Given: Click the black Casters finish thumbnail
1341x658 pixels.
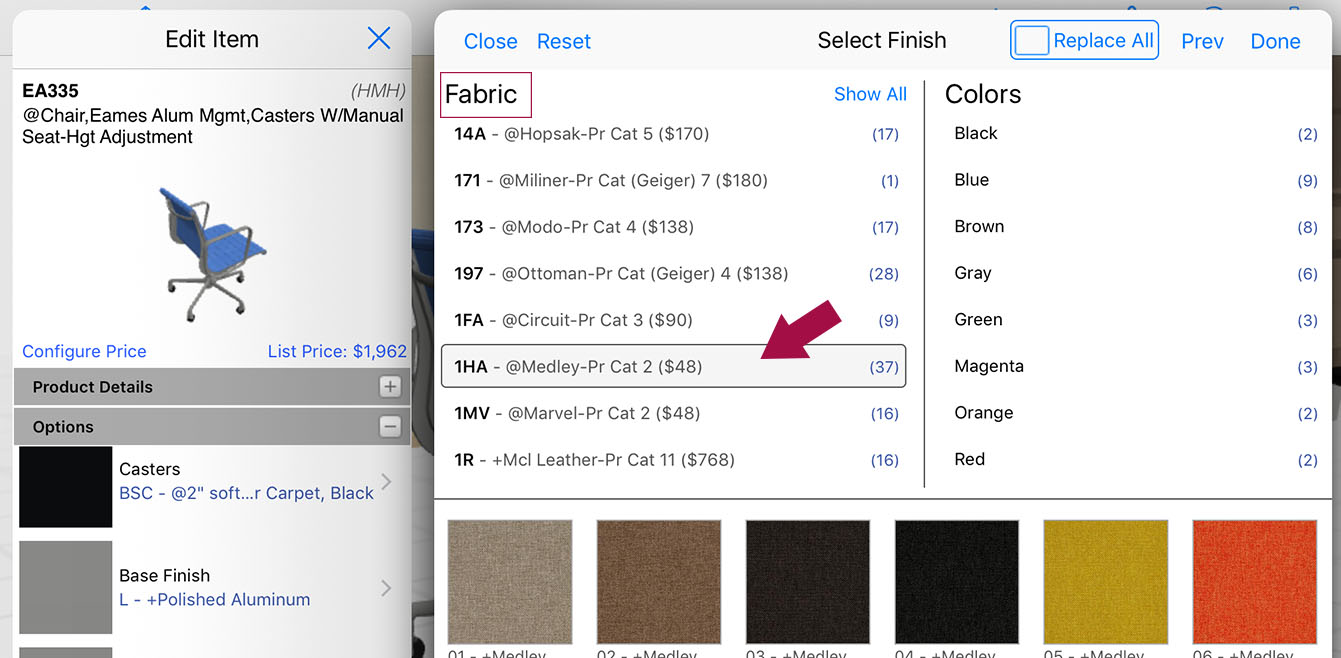Looking at the screenshot, I should (x=66, y=487).
